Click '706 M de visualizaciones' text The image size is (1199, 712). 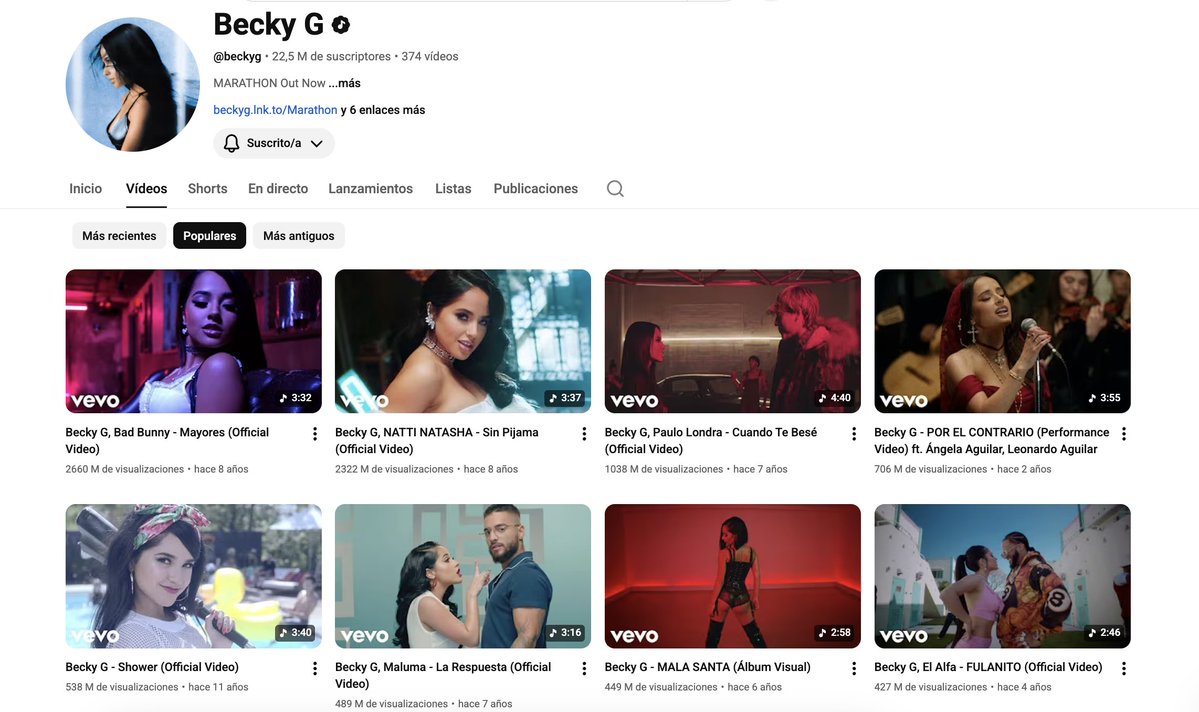[x=931, y=469]
